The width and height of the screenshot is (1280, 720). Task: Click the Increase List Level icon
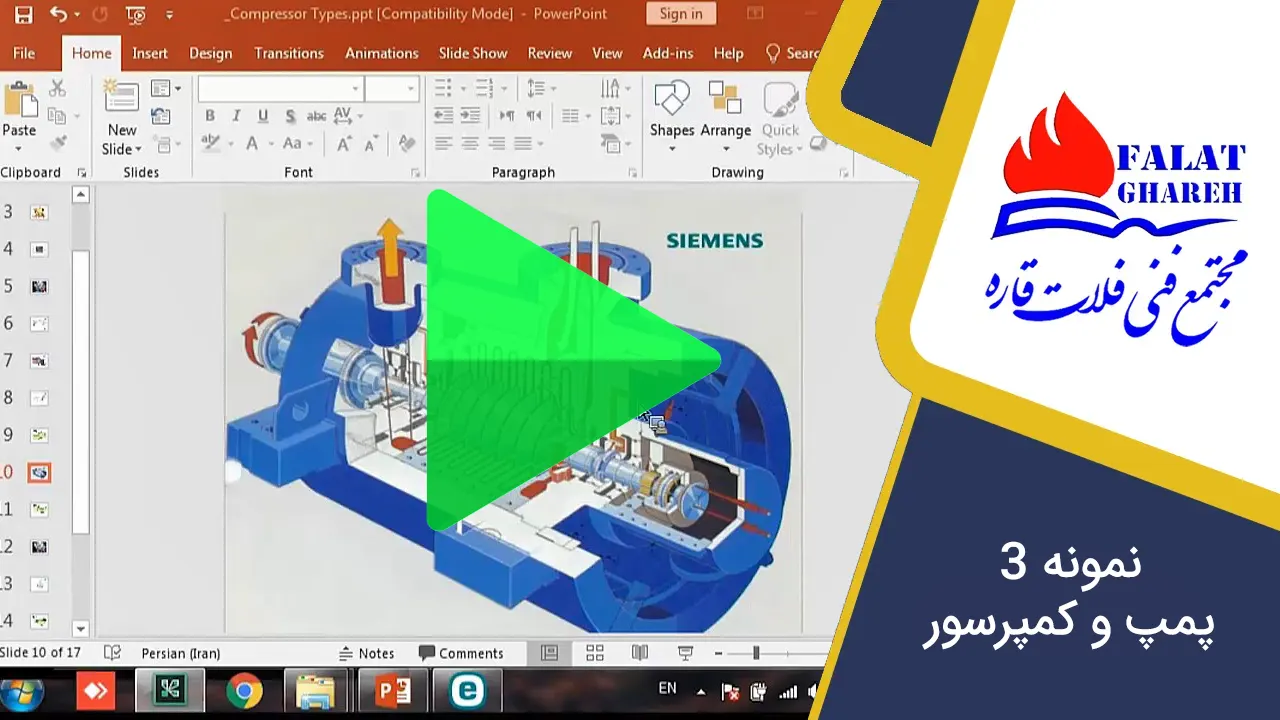click(469, 116)
